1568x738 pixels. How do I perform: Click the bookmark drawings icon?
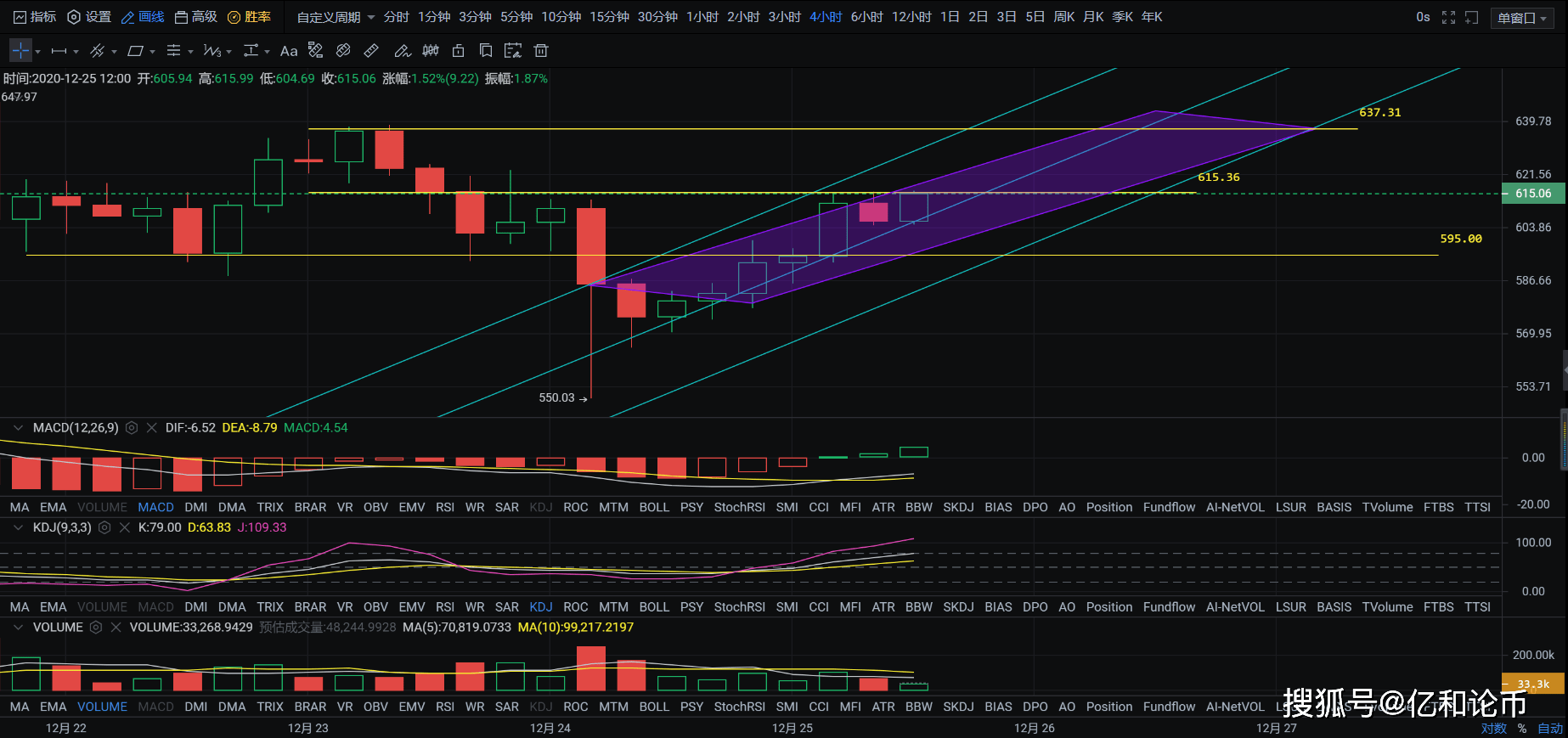[x=486, y=51]
